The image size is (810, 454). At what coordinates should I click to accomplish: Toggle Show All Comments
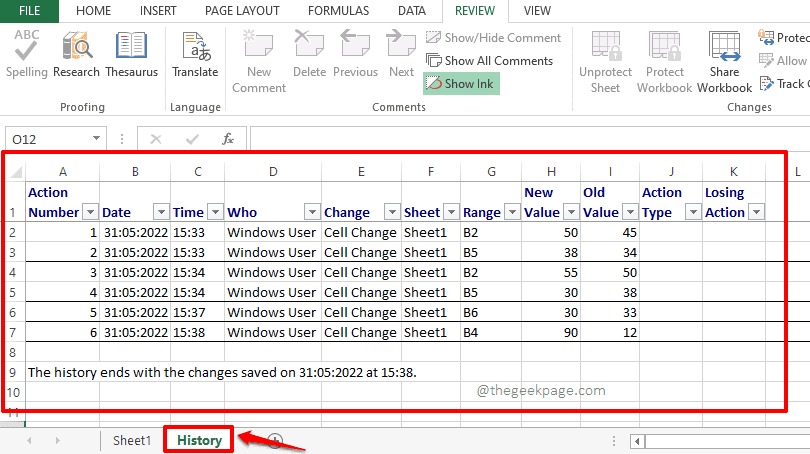tap(488, 60)
